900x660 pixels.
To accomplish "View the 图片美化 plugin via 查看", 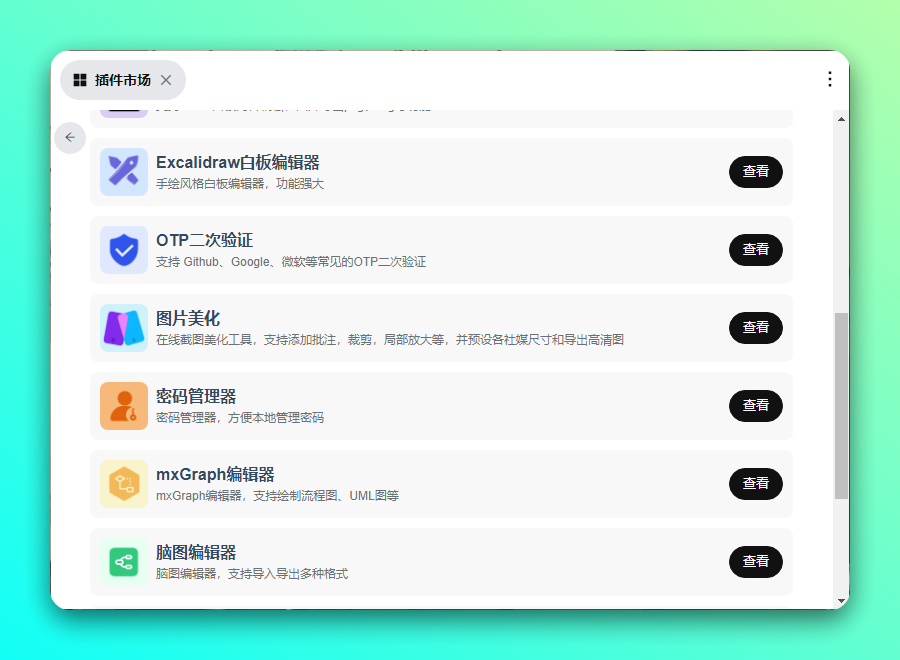I will (x=755, y=328).
